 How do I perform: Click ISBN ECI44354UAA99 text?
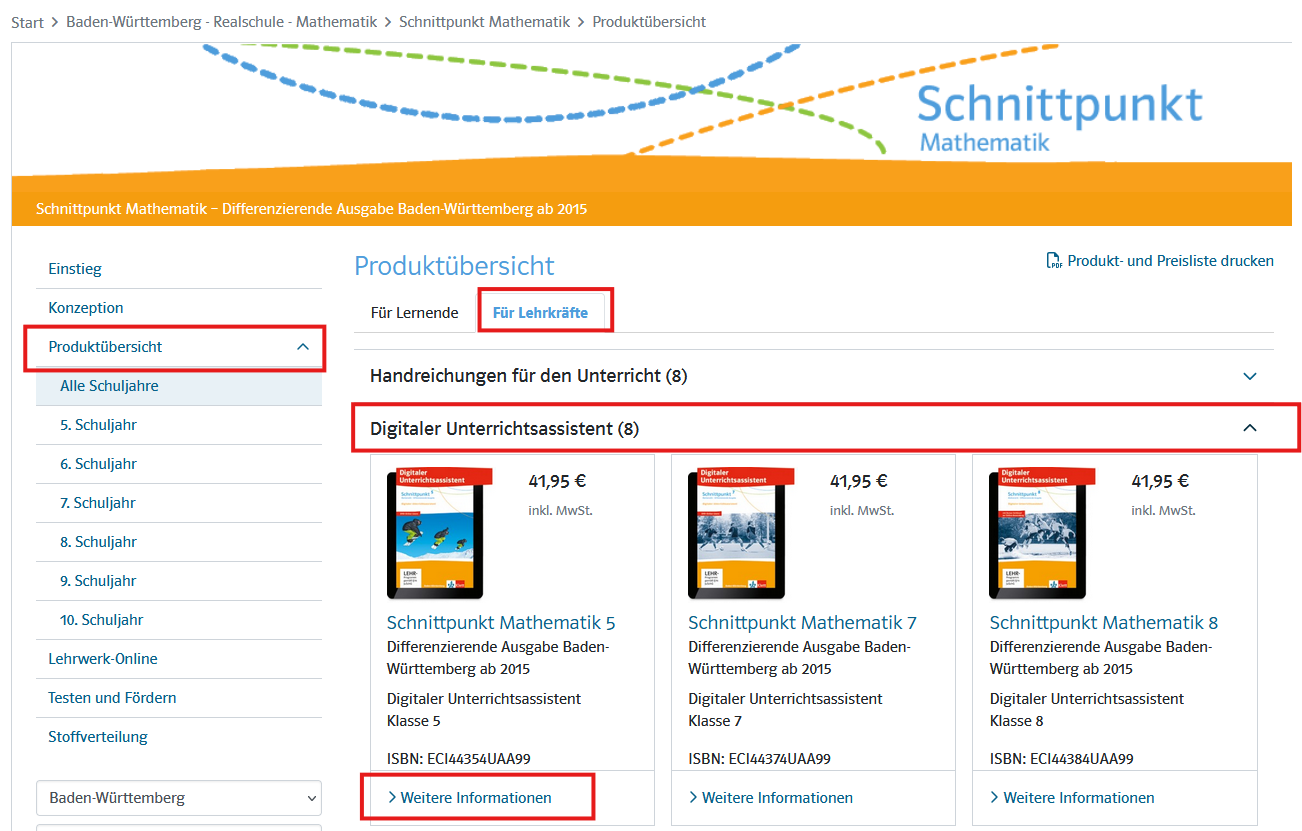459,759
